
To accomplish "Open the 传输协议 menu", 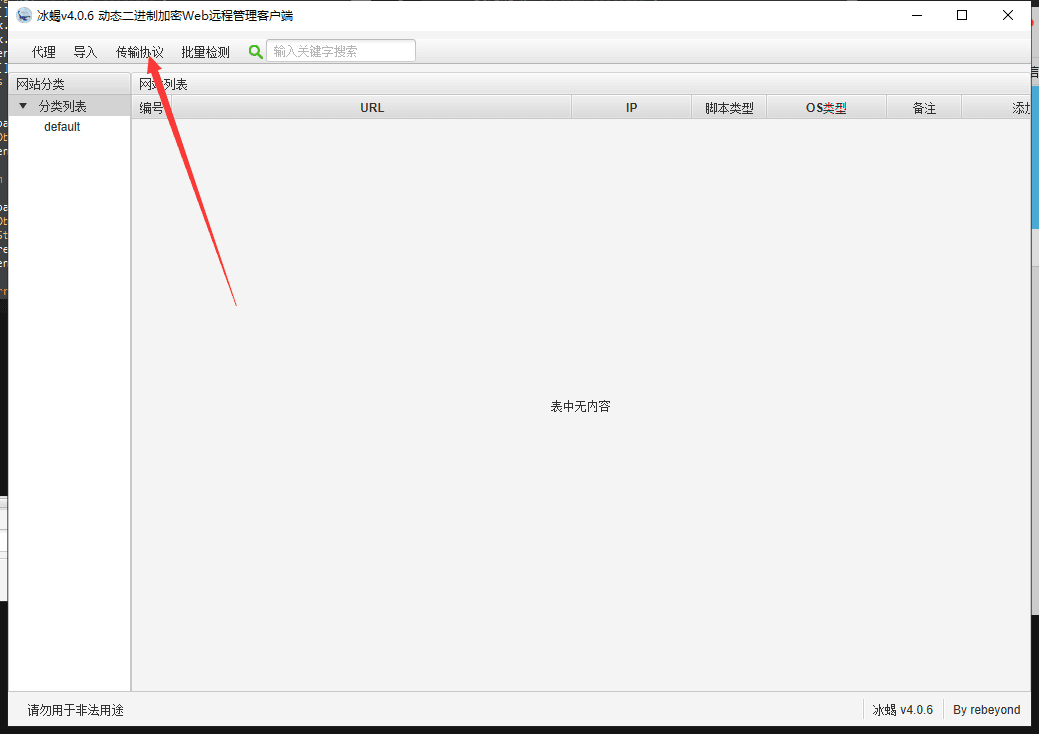I will tap(139, 52).
